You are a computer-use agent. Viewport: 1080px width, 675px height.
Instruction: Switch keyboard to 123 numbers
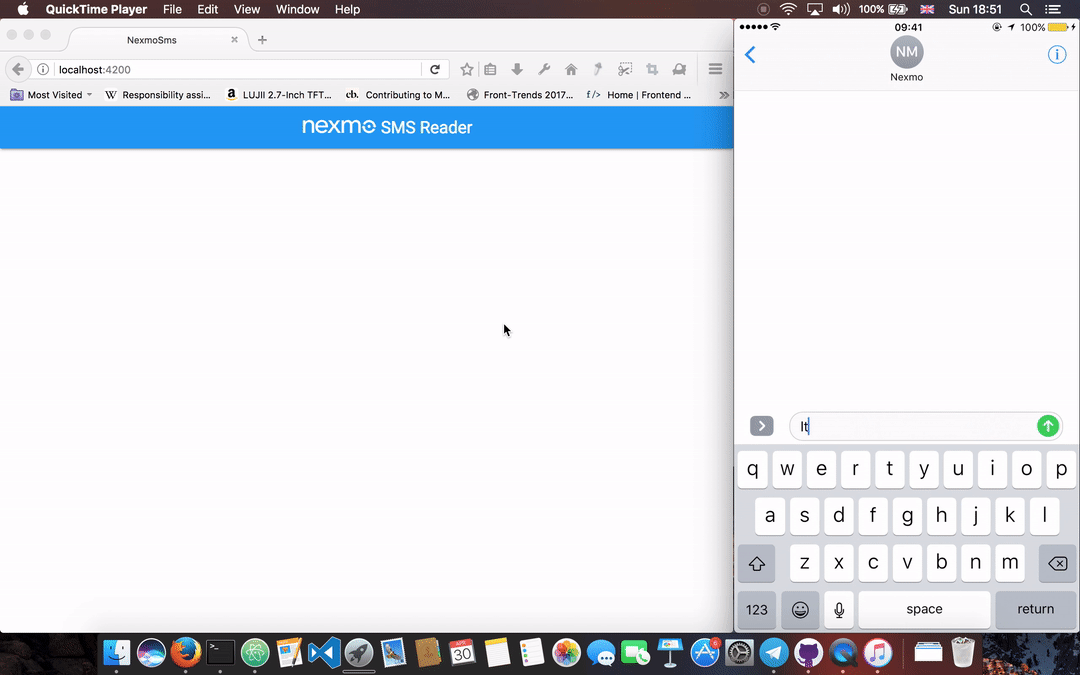pos(756,610)
